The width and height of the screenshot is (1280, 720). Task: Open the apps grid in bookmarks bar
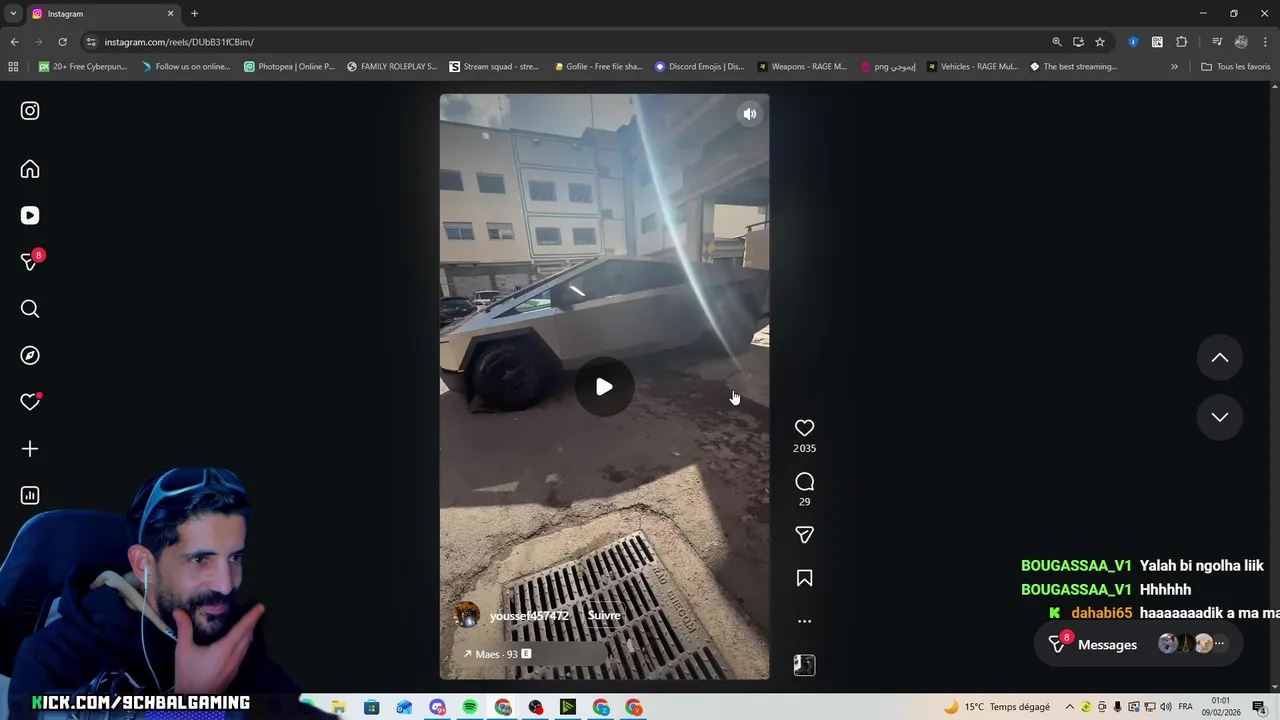pos(13,67)
